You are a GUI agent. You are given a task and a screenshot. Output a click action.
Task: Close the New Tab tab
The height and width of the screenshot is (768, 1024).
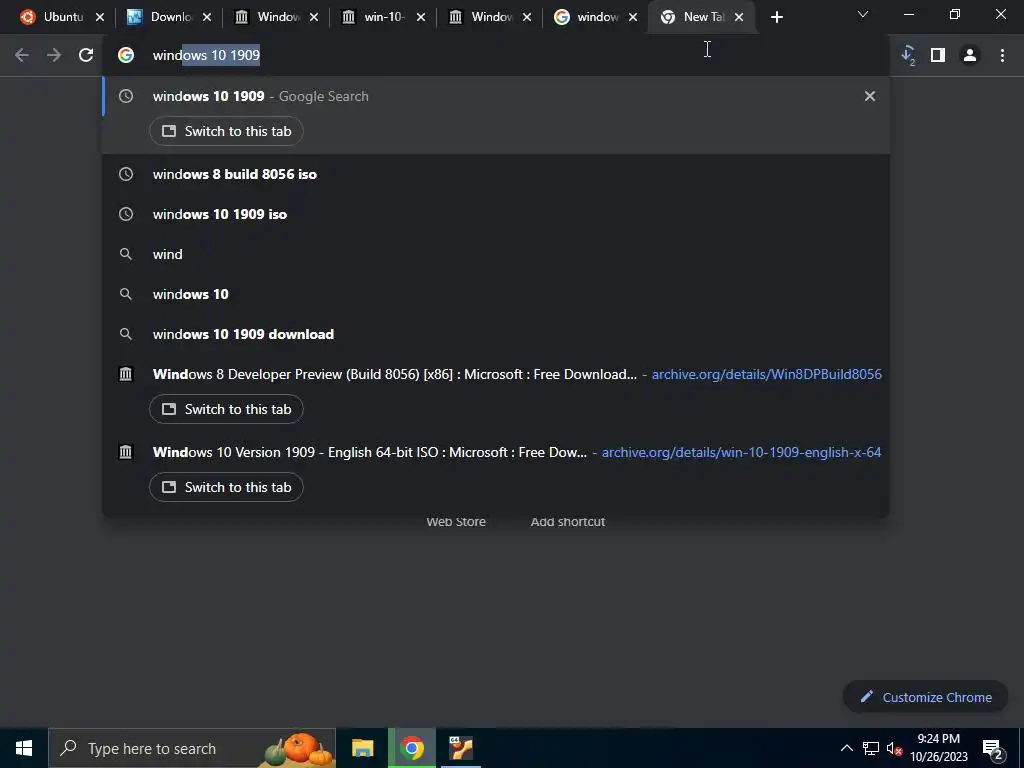739,18
